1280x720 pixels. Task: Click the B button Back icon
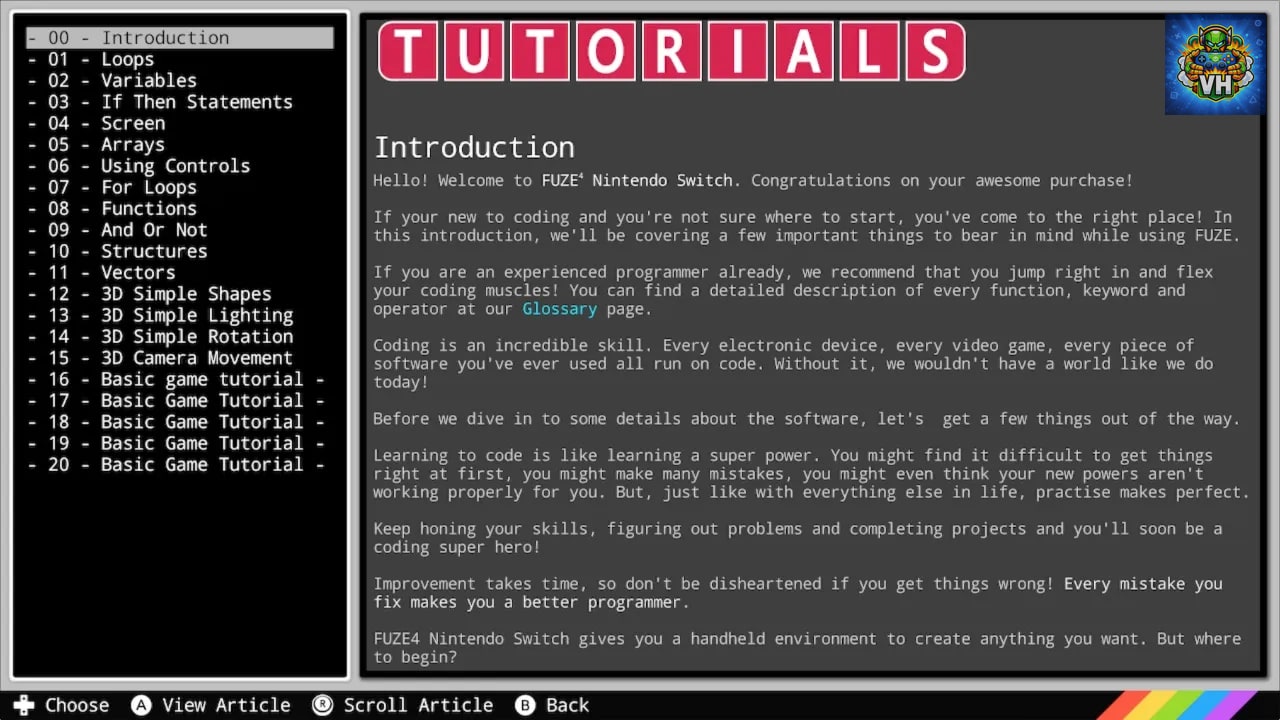point(525,705)
